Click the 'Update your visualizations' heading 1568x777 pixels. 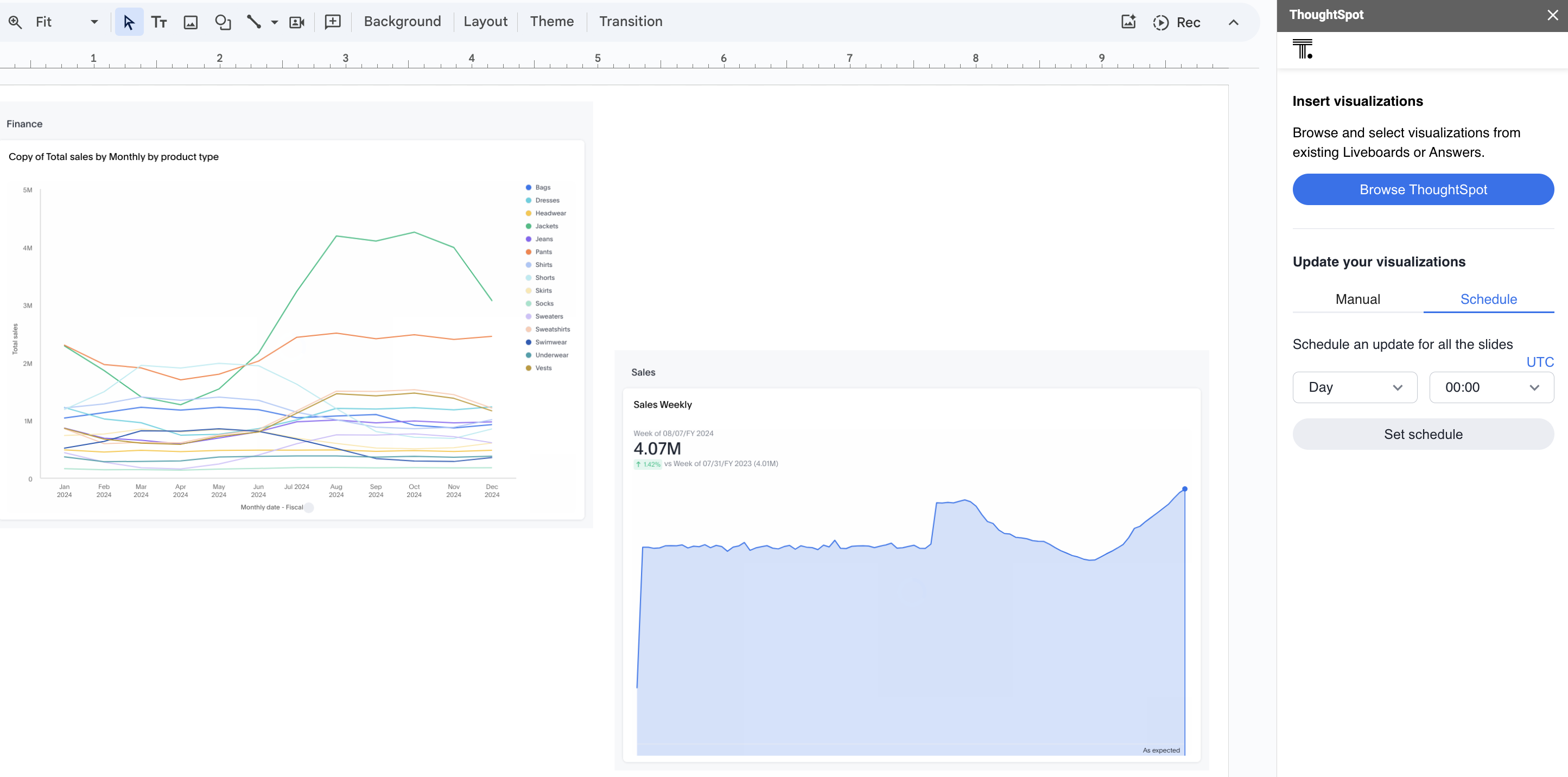(x=1379, y=262)
